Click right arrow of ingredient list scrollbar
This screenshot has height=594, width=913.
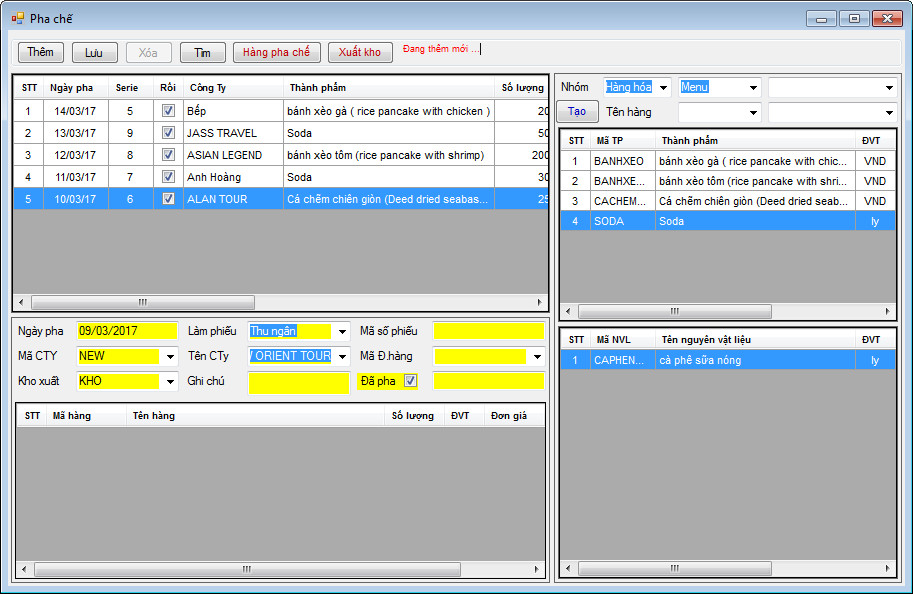click(887, 568)
